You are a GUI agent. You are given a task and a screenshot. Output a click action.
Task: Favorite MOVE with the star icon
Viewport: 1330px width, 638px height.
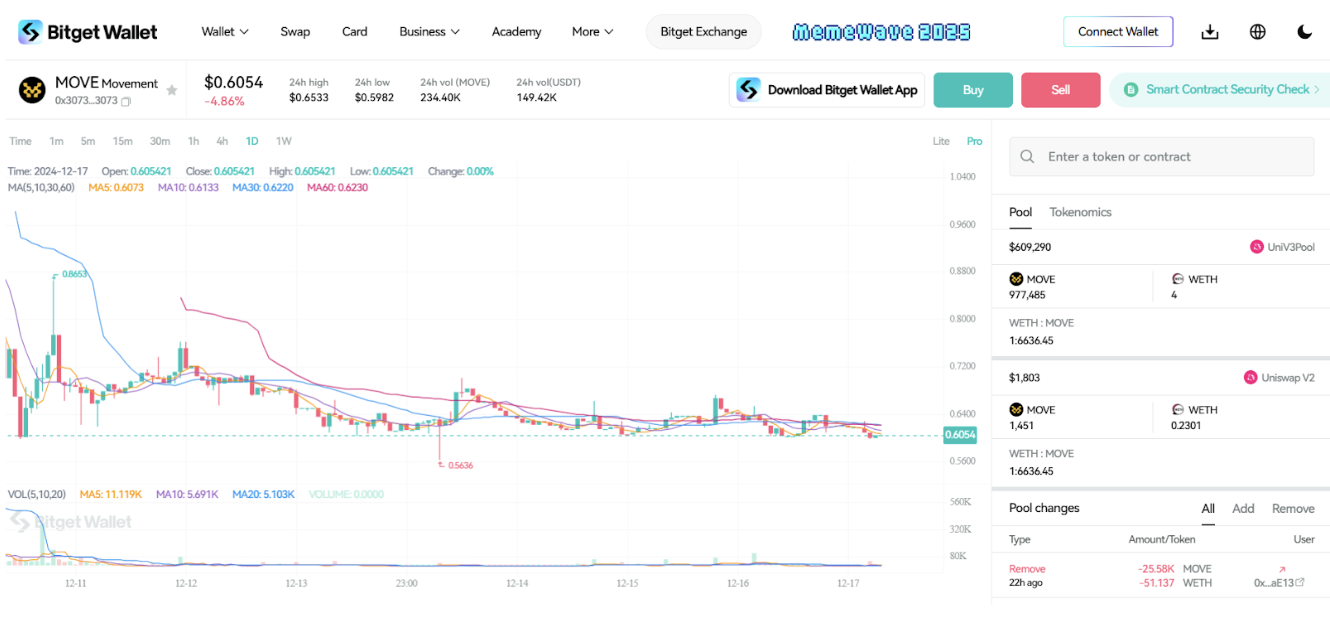click(172, 90)
